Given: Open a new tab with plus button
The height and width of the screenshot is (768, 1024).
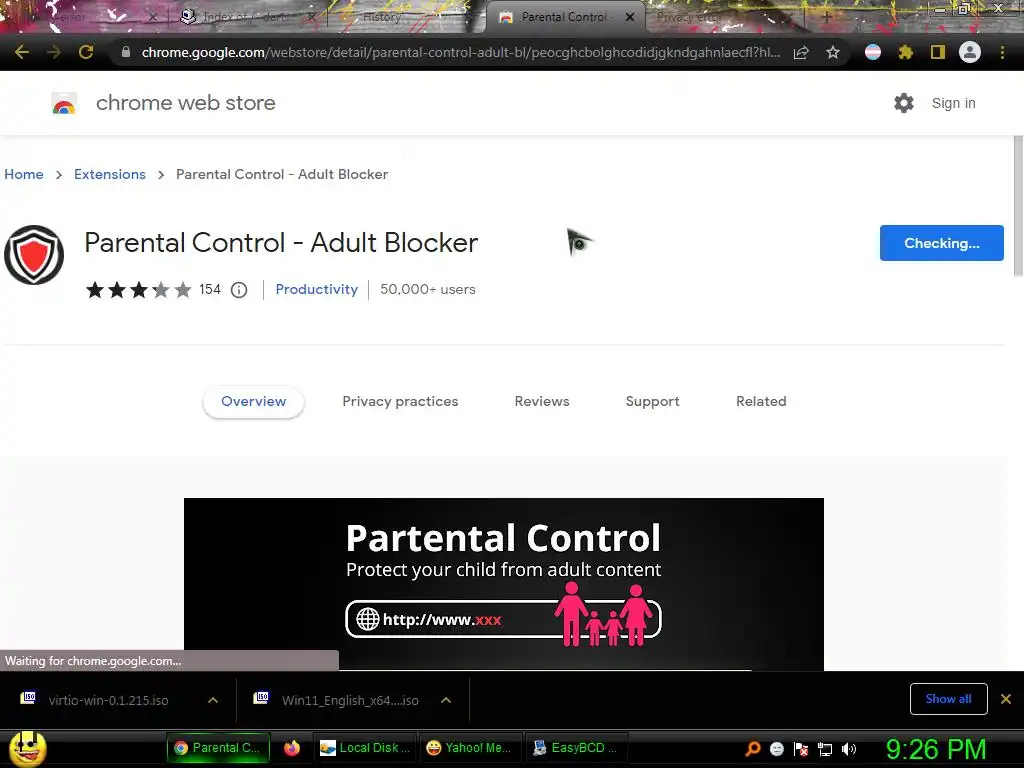Looking at the screenshot, I should pyautogui.click(x=826, y=17).
